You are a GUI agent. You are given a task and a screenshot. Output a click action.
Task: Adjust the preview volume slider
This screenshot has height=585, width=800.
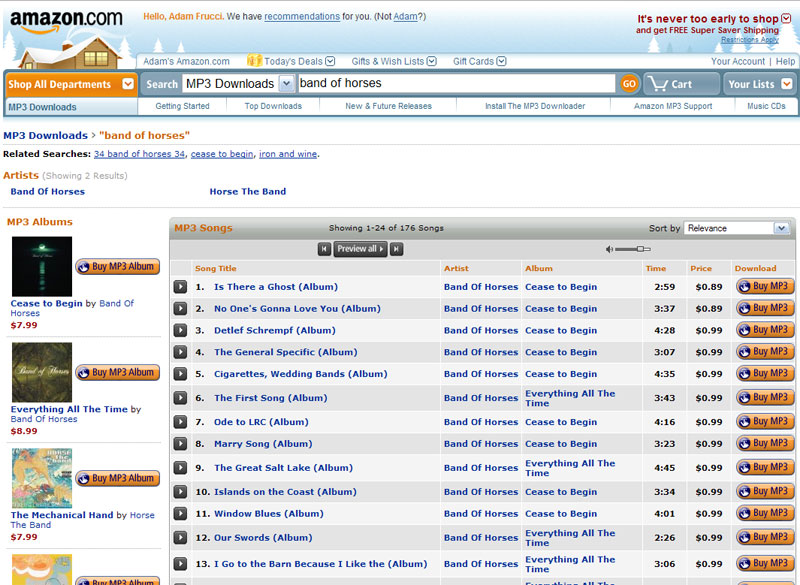(x=633, y=249)
